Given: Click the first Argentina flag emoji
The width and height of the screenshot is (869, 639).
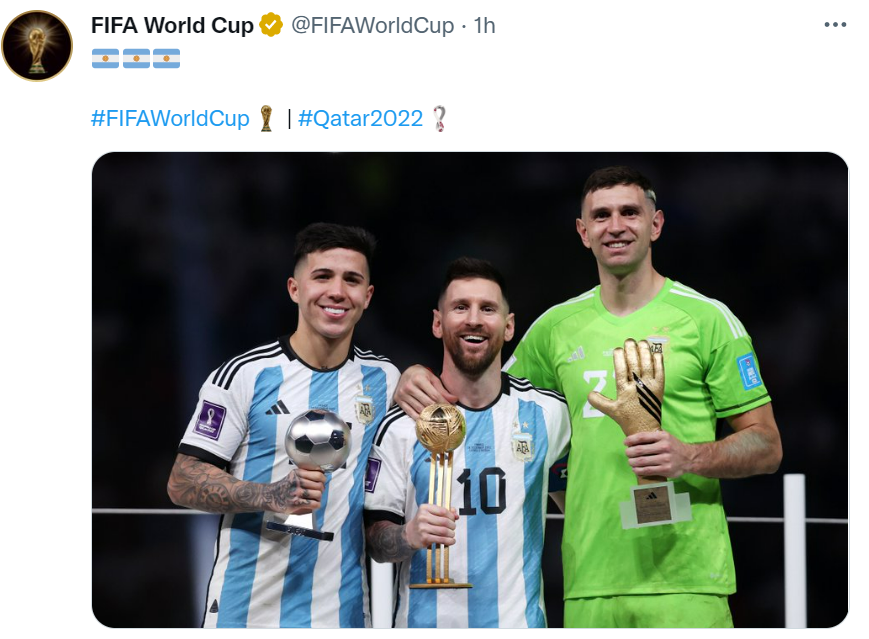Looking at the screenshot, I should coord(105,58).
